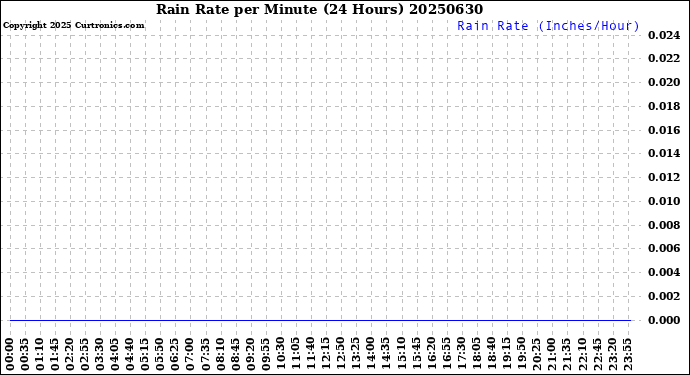
Task: Click the 12:50 time label
Action: point(341,355)
